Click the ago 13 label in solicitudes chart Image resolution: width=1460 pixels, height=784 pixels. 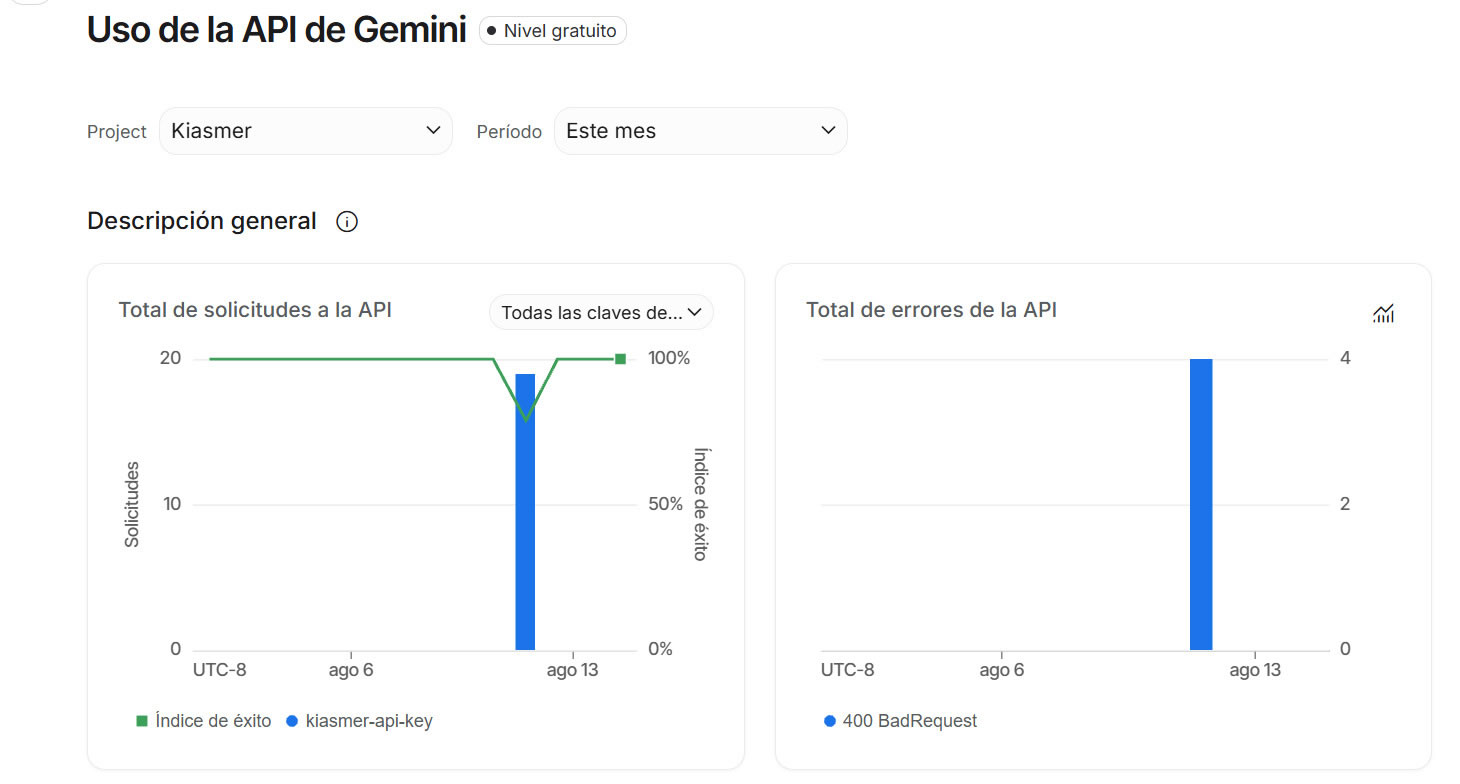572,670
